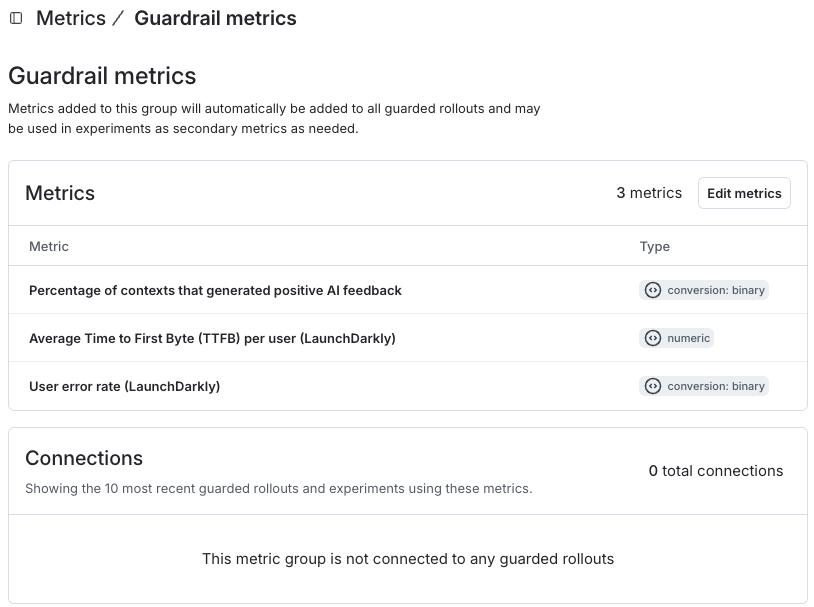Click the 3 metrics count label

pos(649,192)
